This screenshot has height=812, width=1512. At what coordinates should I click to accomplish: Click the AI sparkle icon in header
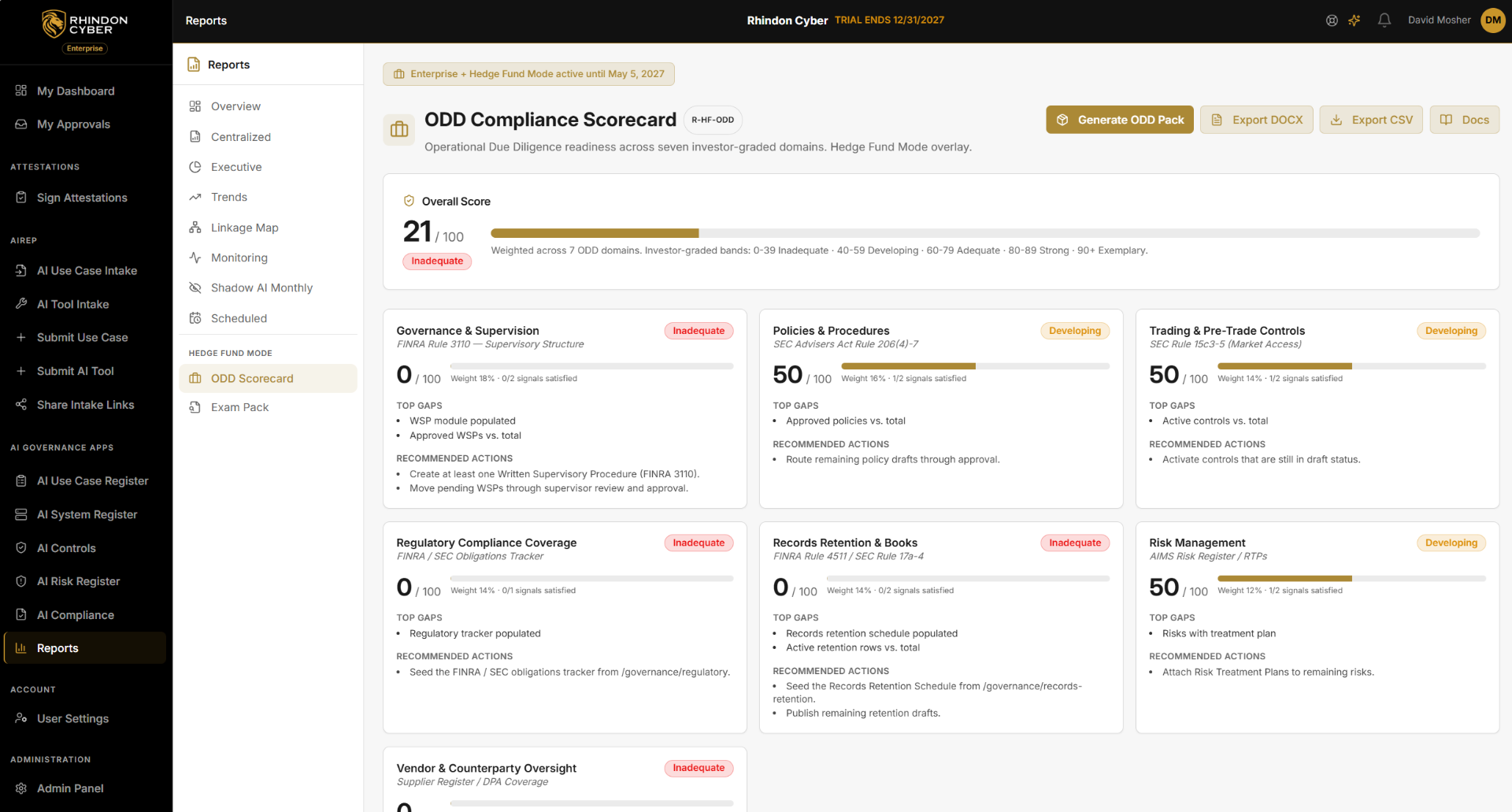pyautogui.click(x=1354, y=20)
